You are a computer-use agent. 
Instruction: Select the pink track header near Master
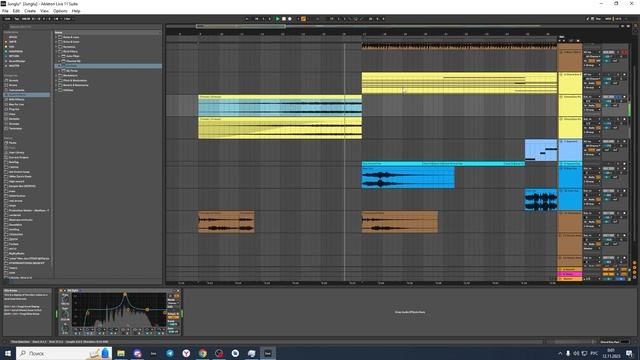[x=570, y=274]
